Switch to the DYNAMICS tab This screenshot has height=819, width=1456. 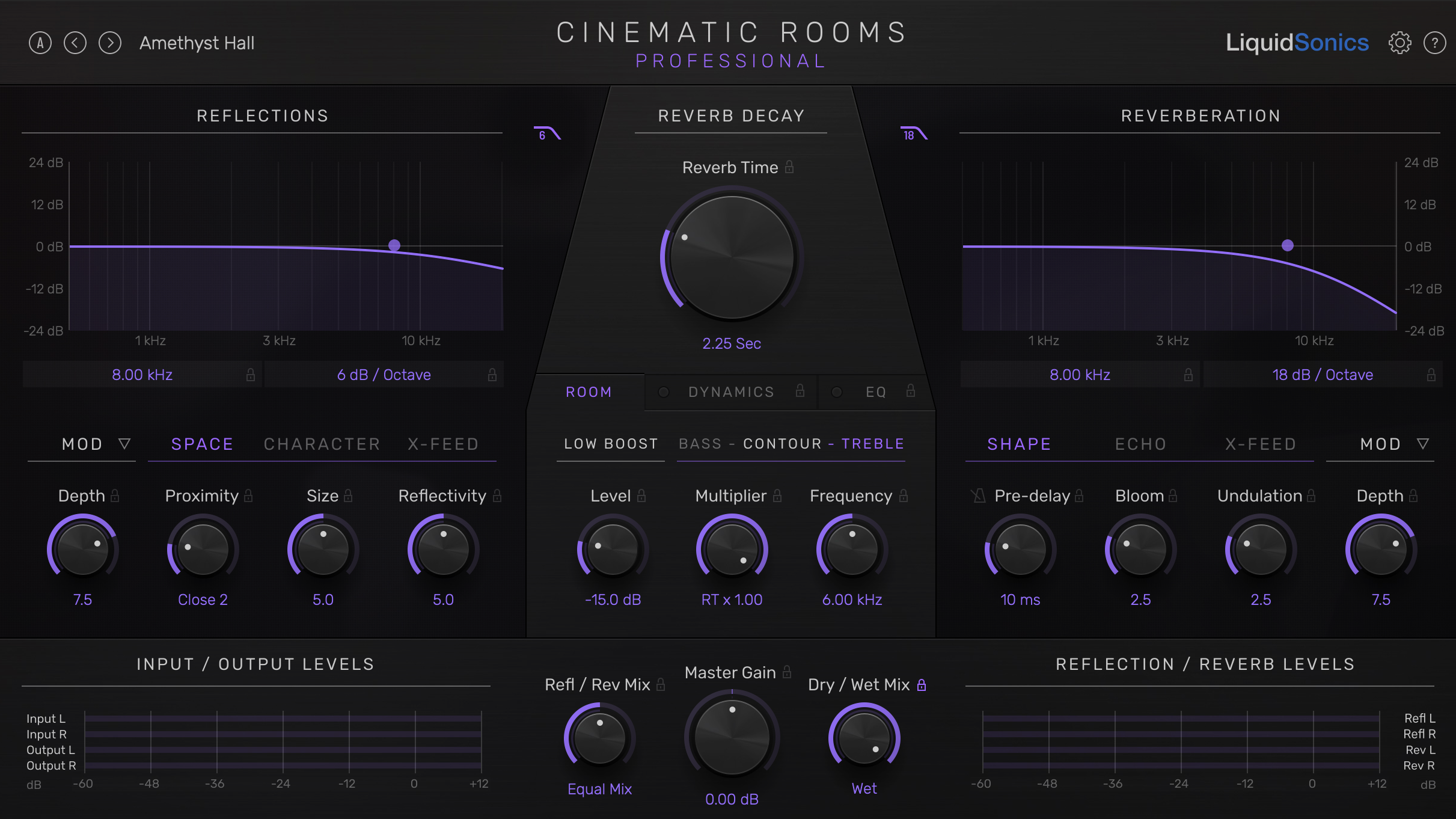tap(731, 392)
